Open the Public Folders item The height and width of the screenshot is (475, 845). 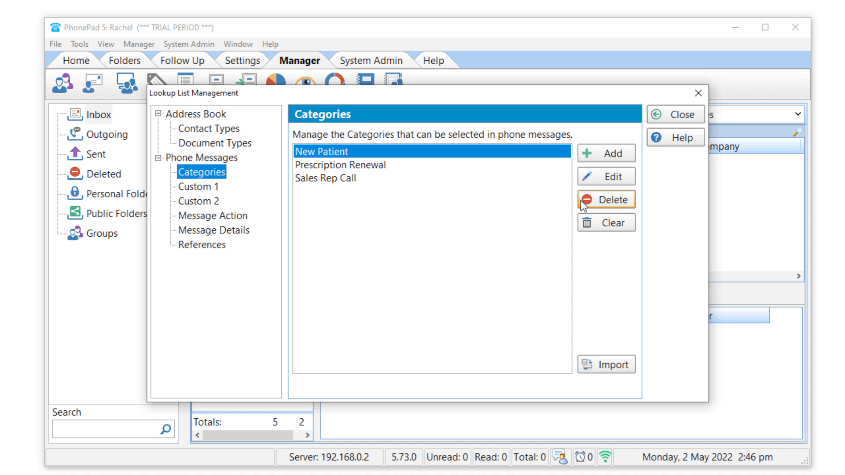(x=107, y=214)
